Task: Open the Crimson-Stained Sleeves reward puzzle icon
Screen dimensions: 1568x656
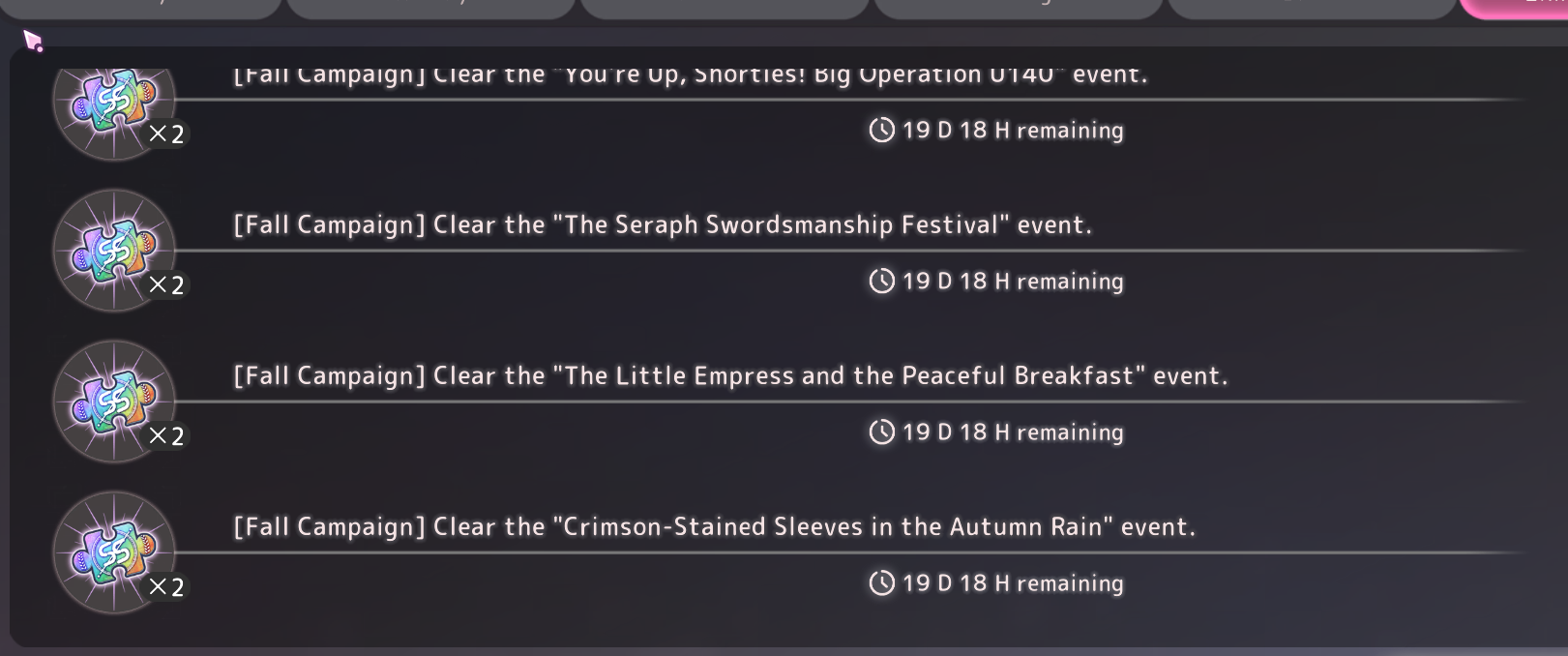Action: click(114, 552)
